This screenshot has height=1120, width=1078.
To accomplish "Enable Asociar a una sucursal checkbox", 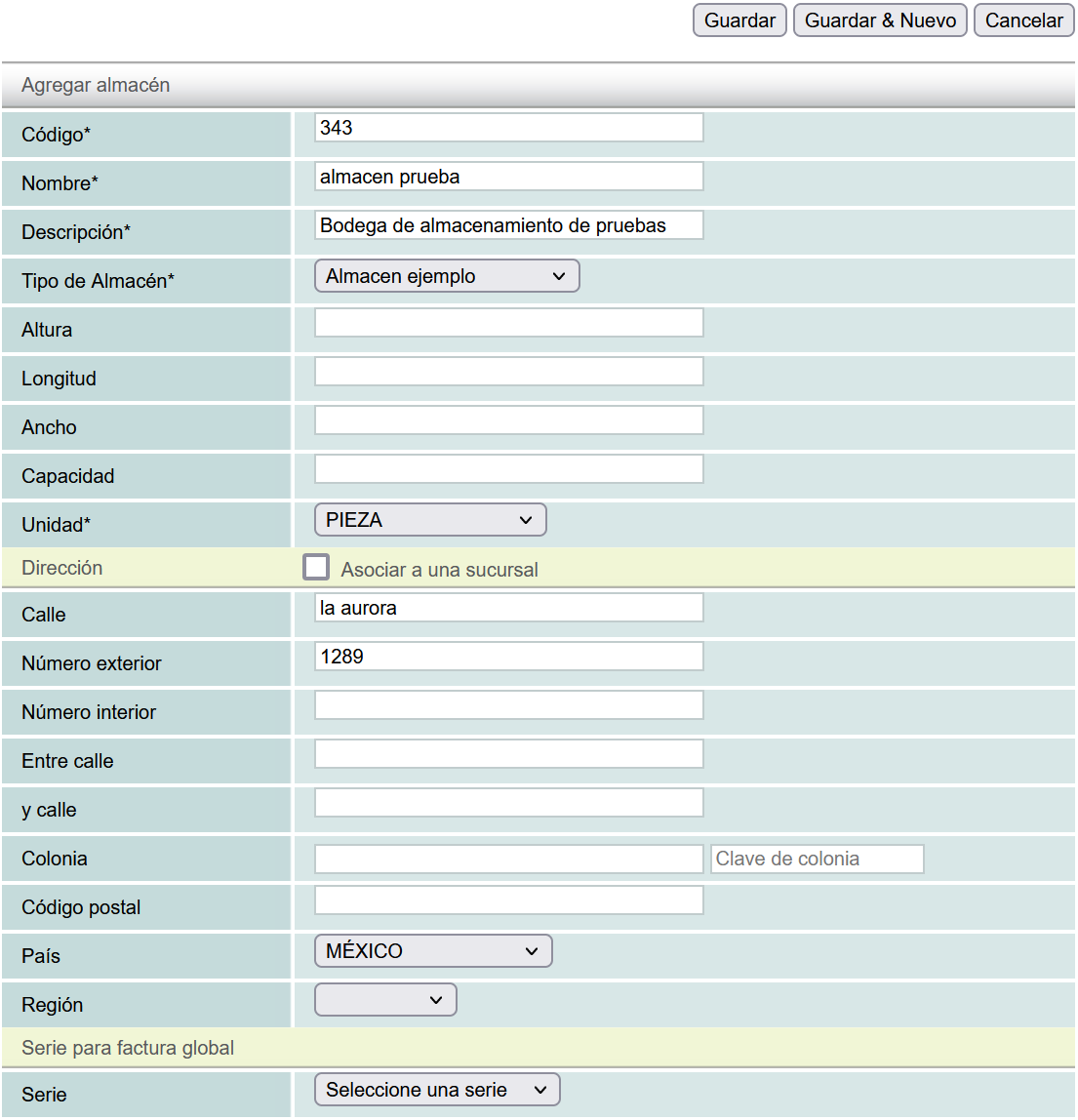I will point(316,568).
